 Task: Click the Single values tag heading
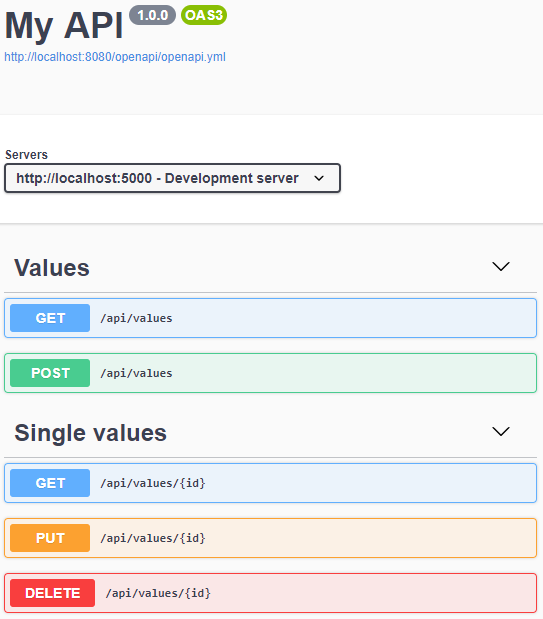[x=90, y=433]
